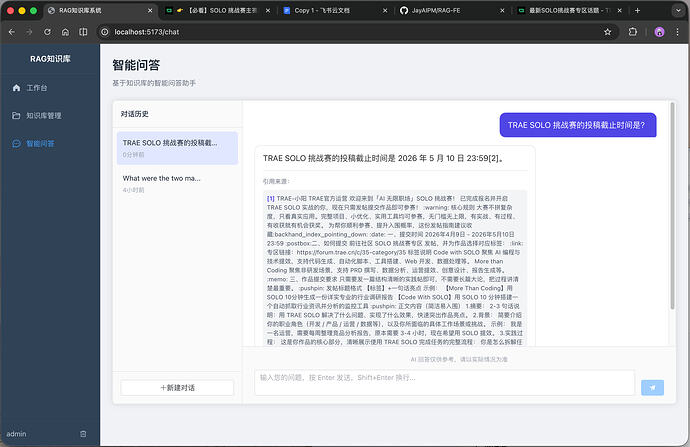690x447 pixels.
Task: Click the browser forward arrow
Action: (29, 32)
